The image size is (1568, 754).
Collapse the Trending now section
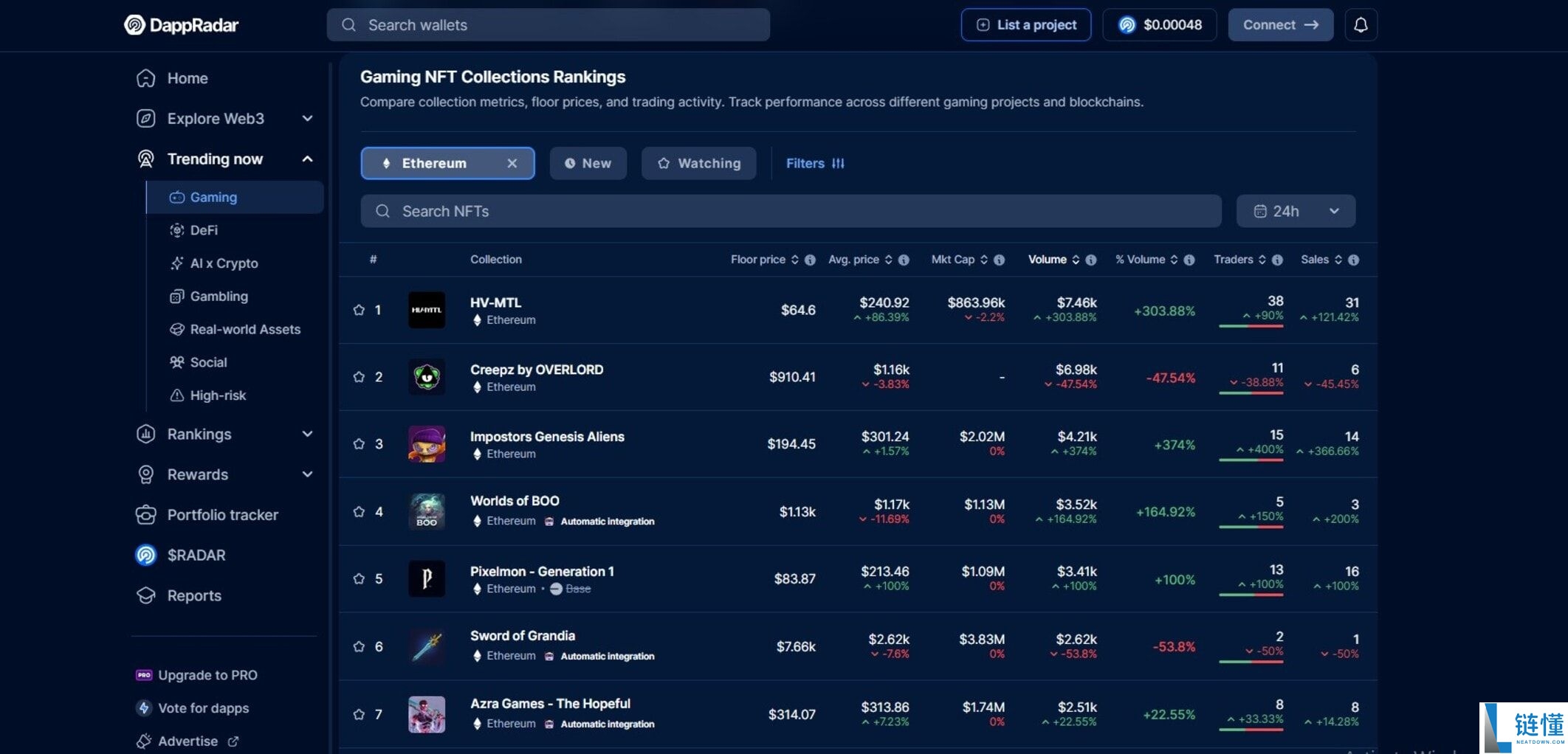(x=307, y=159)
